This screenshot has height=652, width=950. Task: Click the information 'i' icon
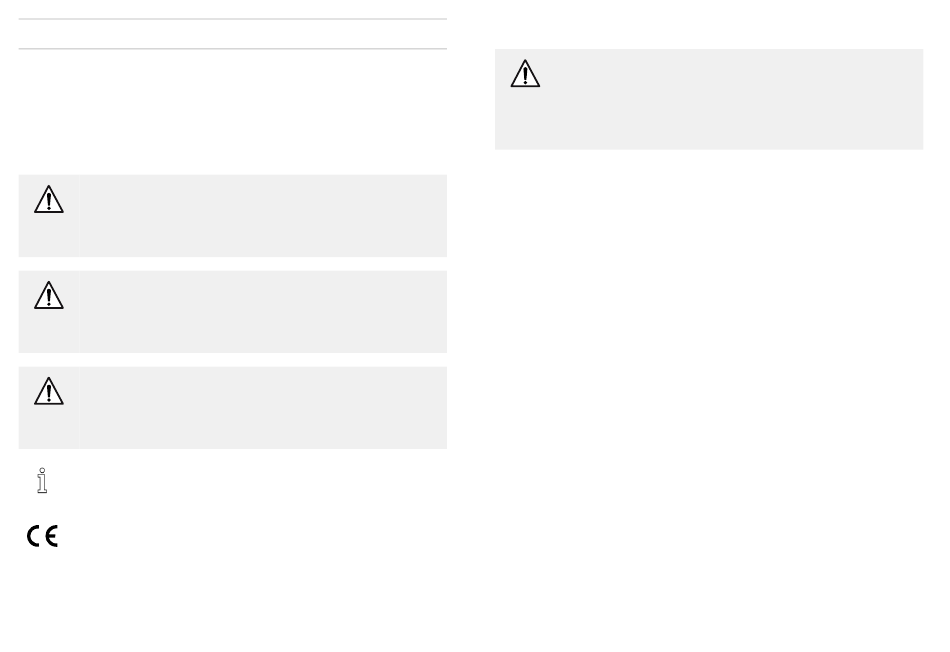42,481
